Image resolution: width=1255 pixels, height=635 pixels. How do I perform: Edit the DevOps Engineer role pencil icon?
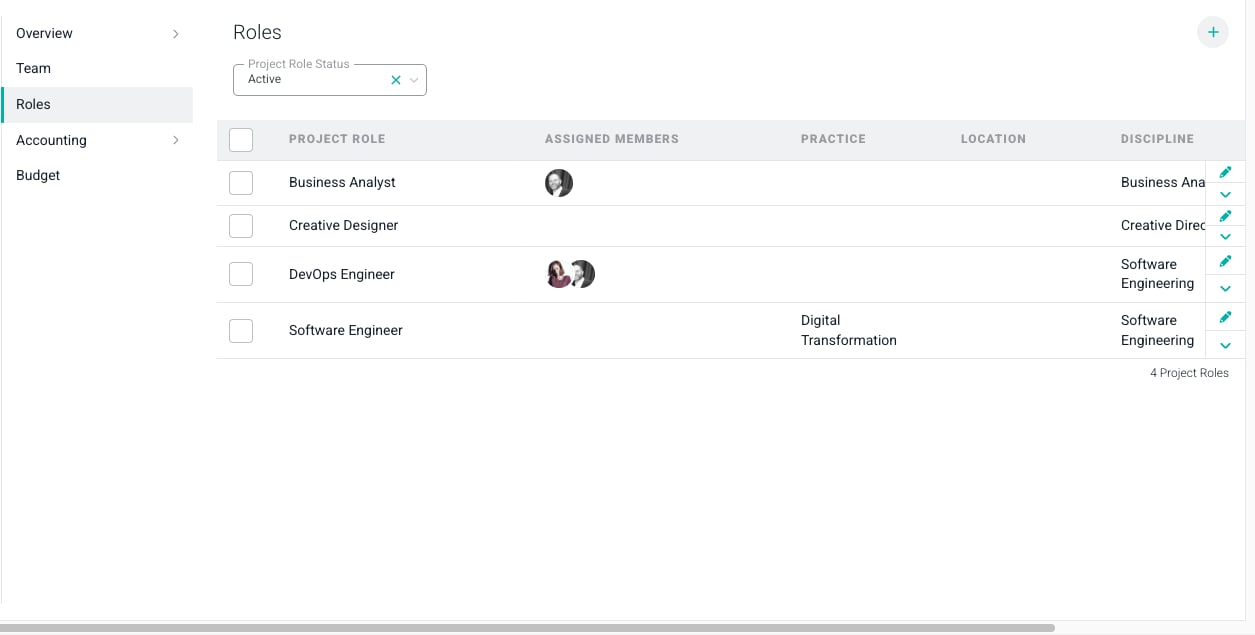click(1225, 261)
